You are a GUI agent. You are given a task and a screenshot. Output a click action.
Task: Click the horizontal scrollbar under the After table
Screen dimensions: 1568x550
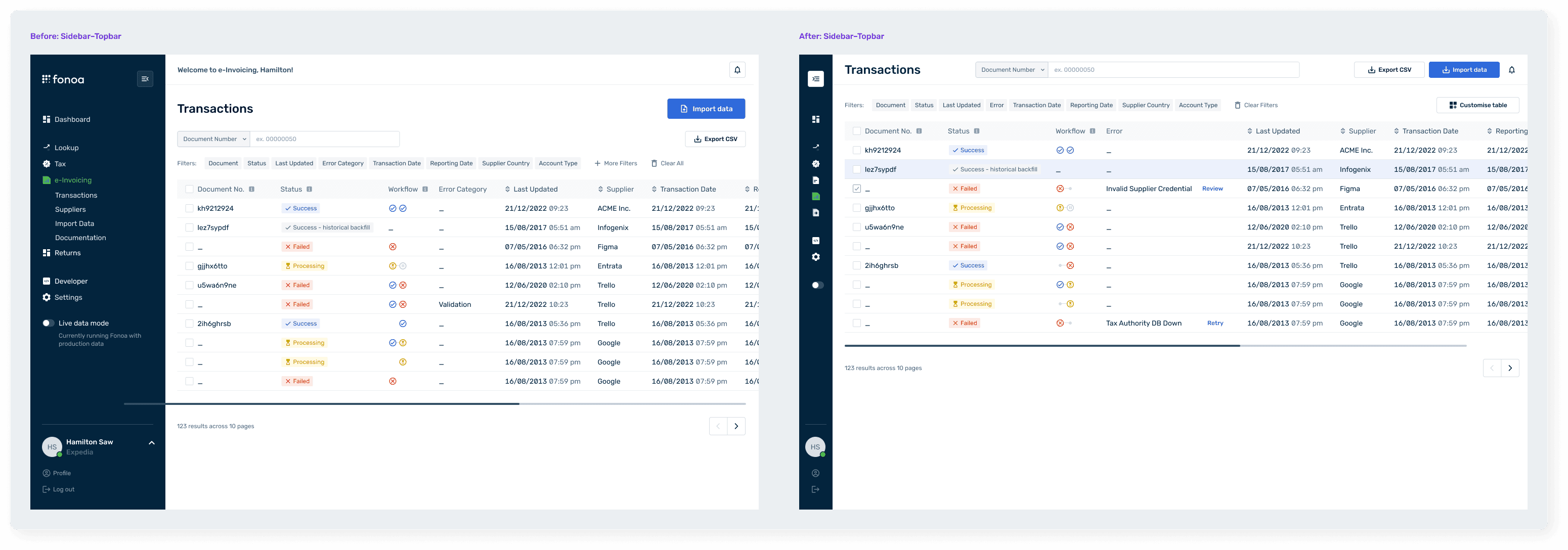1041,346
